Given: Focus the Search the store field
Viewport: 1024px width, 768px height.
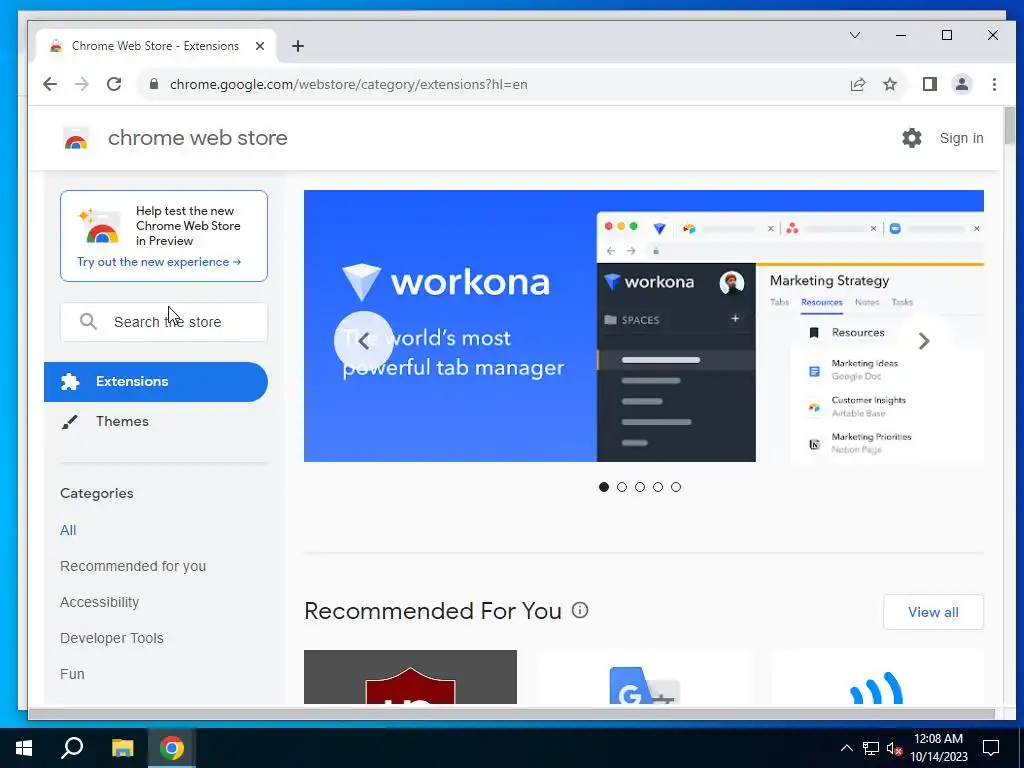Looking at the screenshot, I should tap(164, 321).
